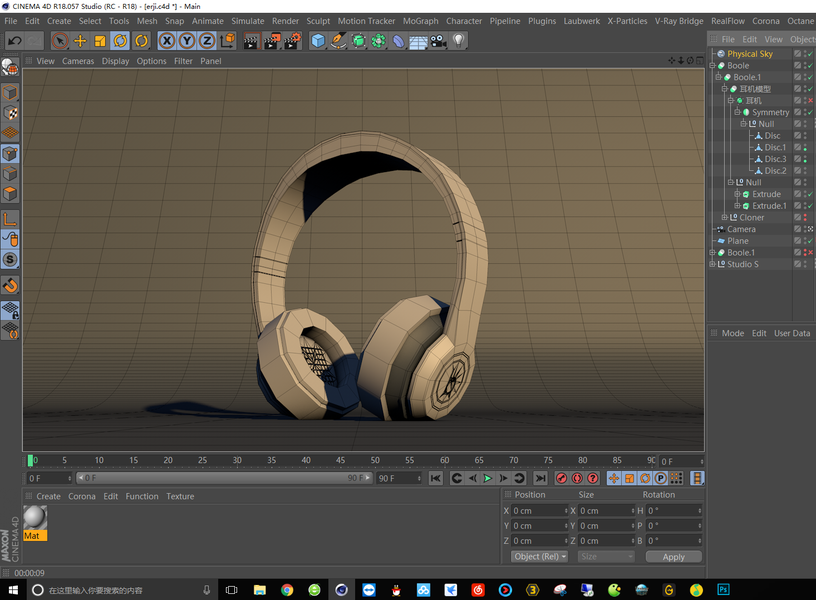Open the MoGraph menu
Screen dimensions: 816x600
click(x=420, y=21)
